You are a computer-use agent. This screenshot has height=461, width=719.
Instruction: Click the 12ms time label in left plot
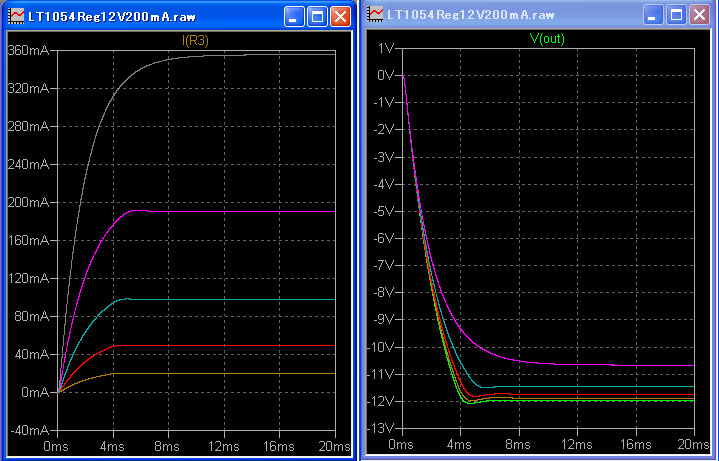224,446
